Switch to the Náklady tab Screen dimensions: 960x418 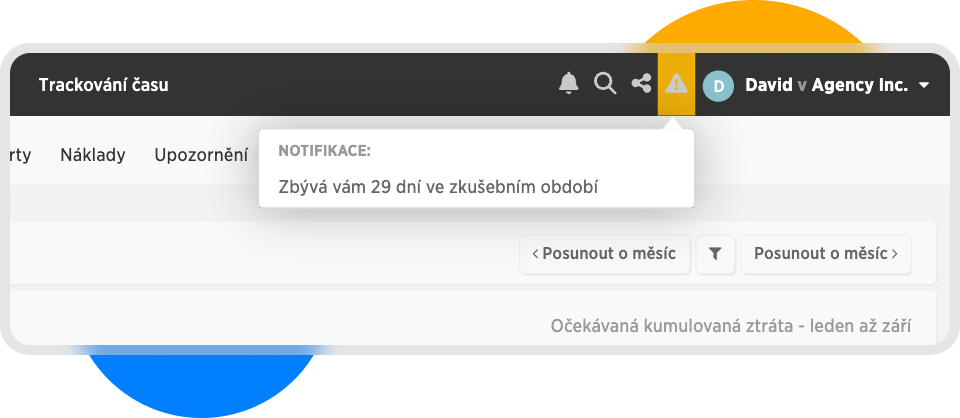point(93,155)
